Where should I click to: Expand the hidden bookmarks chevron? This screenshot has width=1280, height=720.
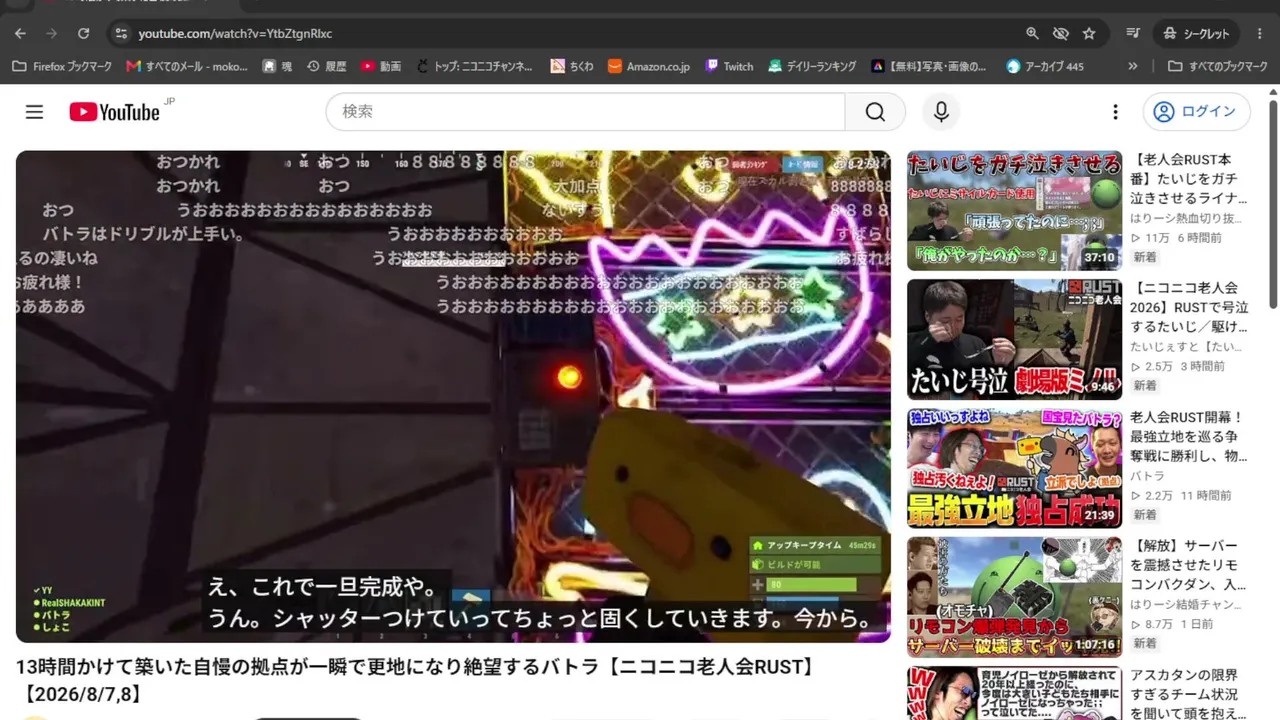[x=1133, y=66]
